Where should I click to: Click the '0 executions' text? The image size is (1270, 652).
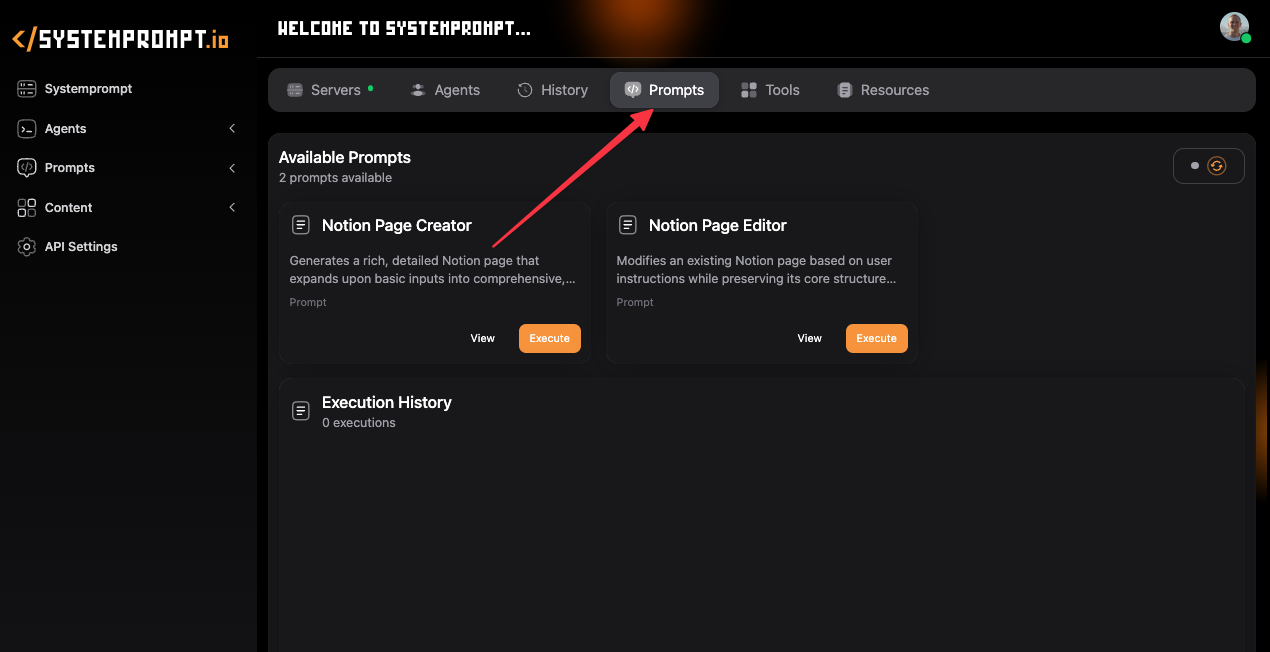click(359, 423)
